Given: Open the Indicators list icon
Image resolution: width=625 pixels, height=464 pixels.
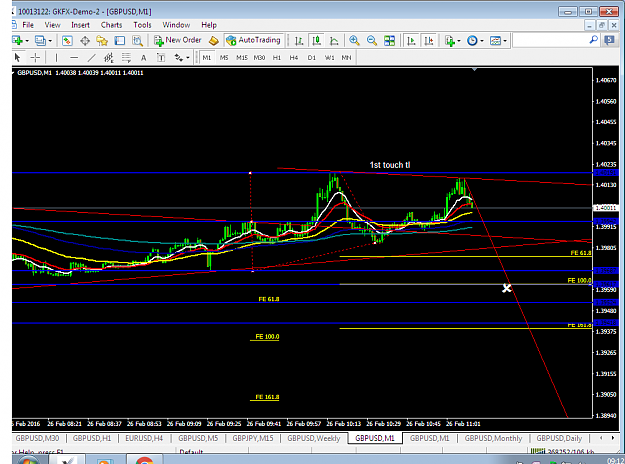Looking at the screenshot, I should coord(450,40).
